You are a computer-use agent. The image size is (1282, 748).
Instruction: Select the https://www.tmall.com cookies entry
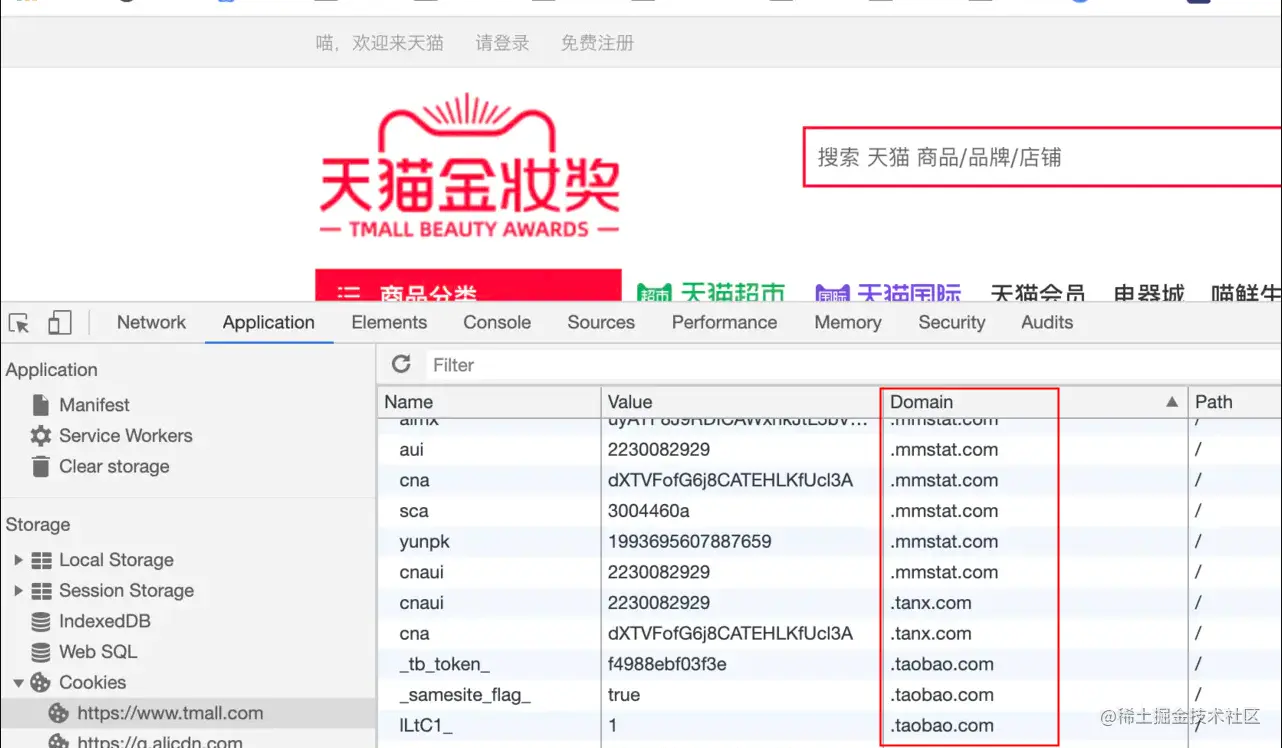point(170,714)
